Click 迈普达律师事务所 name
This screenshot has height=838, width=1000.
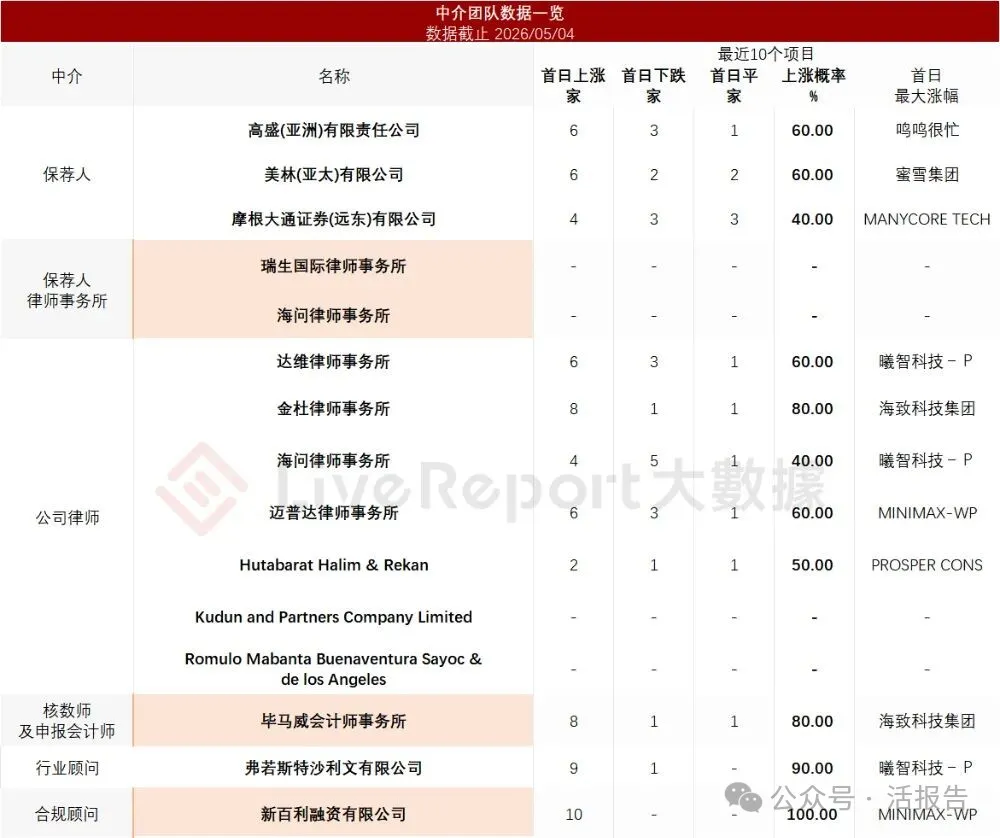click(x=334, y=513)
